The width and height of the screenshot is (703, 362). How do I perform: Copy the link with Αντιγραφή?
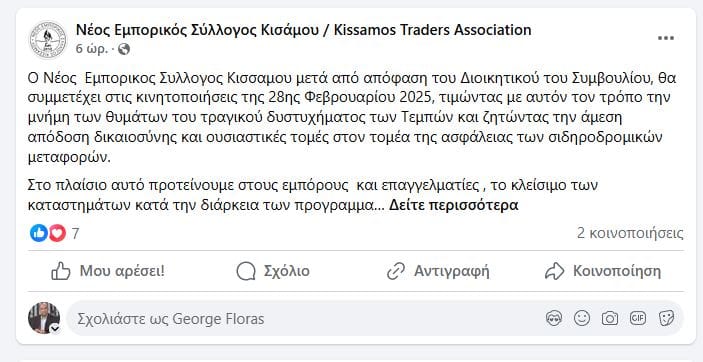[438, 271]
